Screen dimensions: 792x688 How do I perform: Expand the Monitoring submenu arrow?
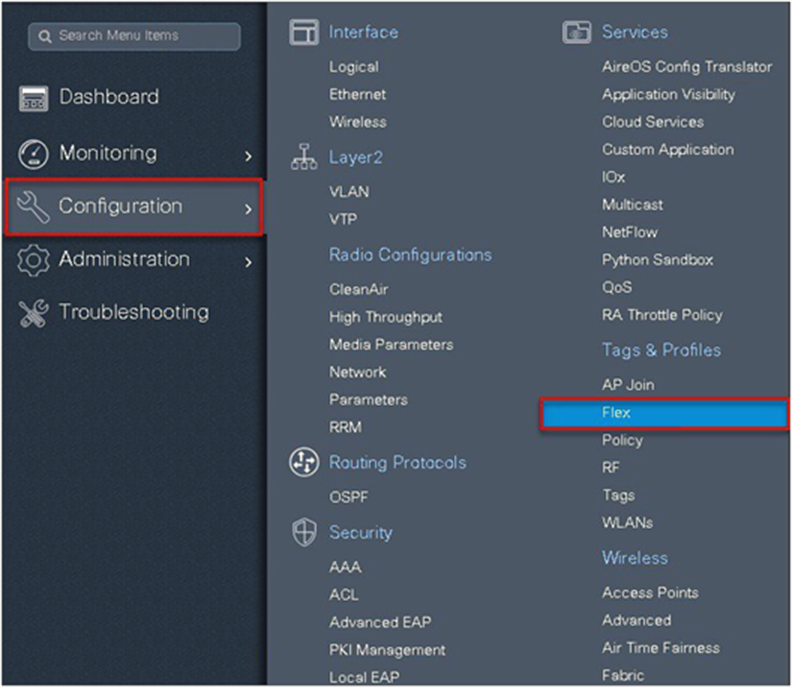coord(248,156)
